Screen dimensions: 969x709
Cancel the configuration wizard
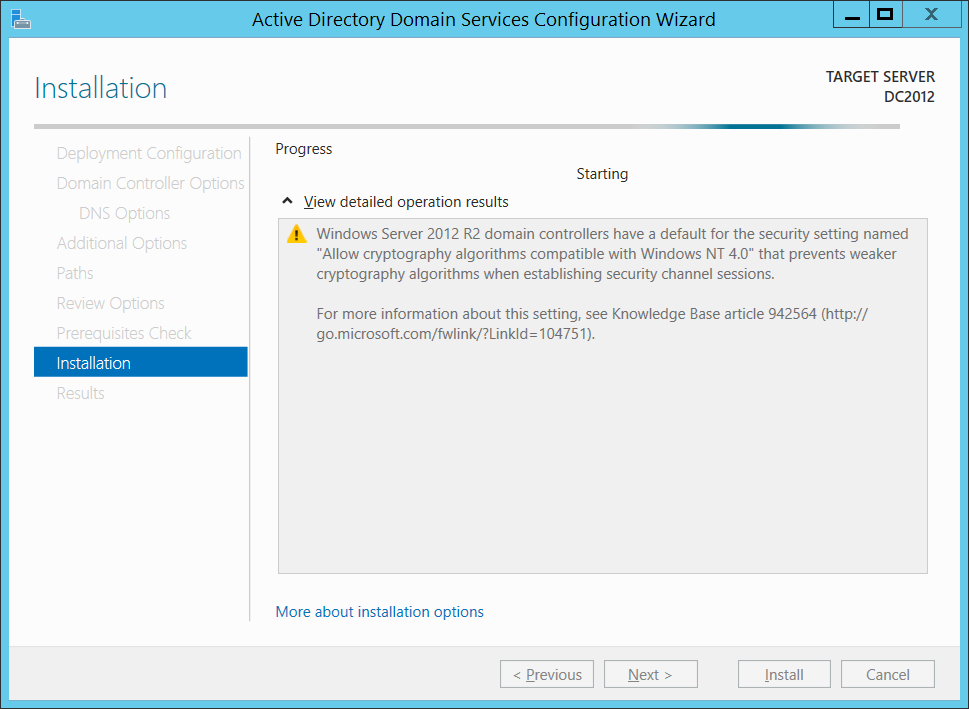887,674
